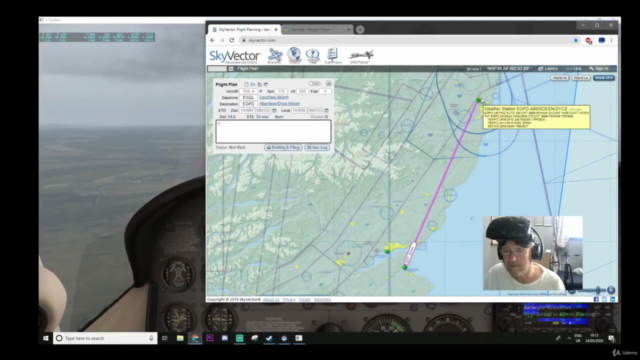Open the Airports section in SkyVector header
Viewport: 640px width, 360px height.
275,56
